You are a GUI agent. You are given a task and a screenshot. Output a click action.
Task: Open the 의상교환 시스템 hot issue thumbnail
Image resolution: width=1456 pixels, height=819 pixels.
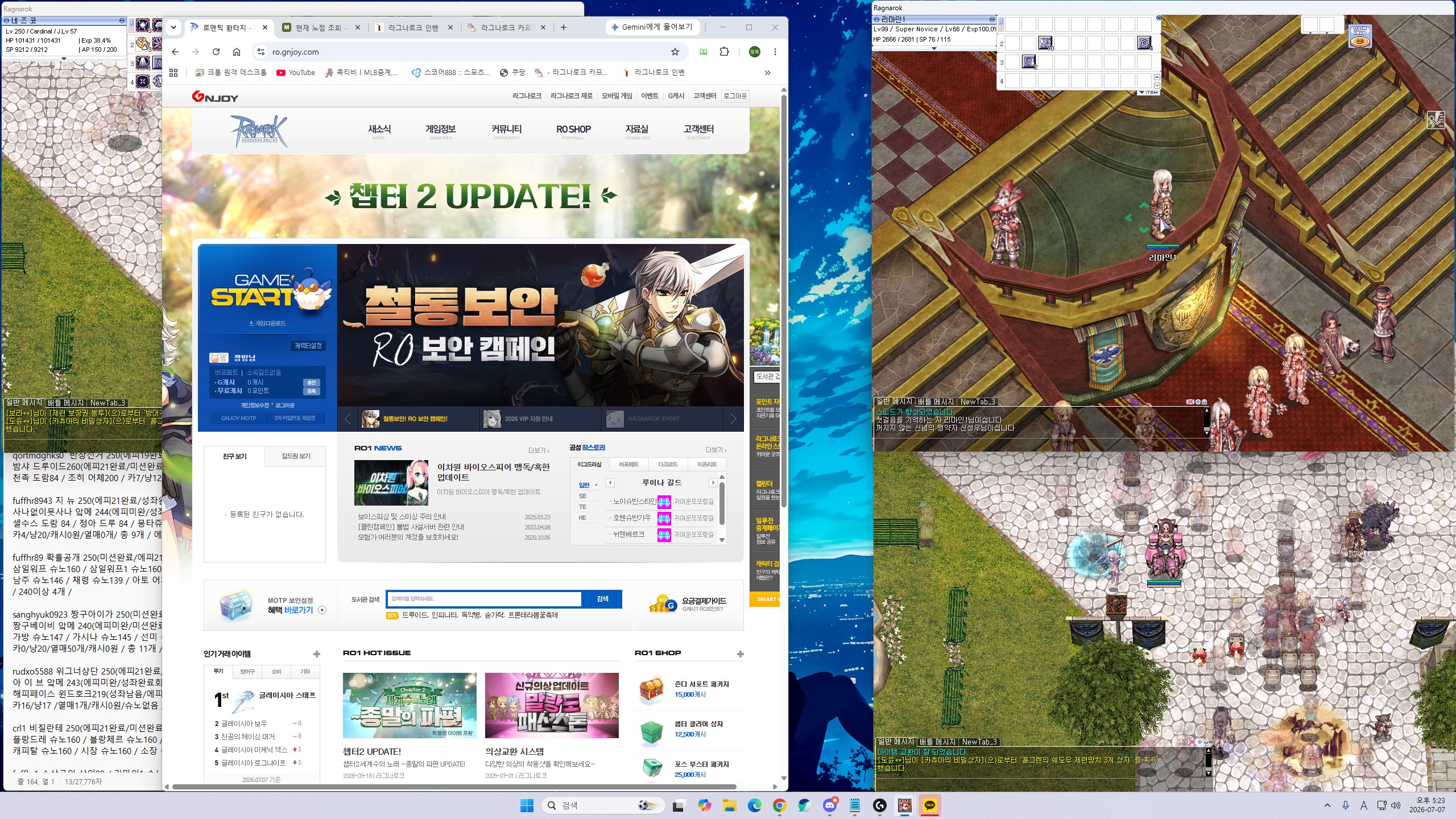552,705
